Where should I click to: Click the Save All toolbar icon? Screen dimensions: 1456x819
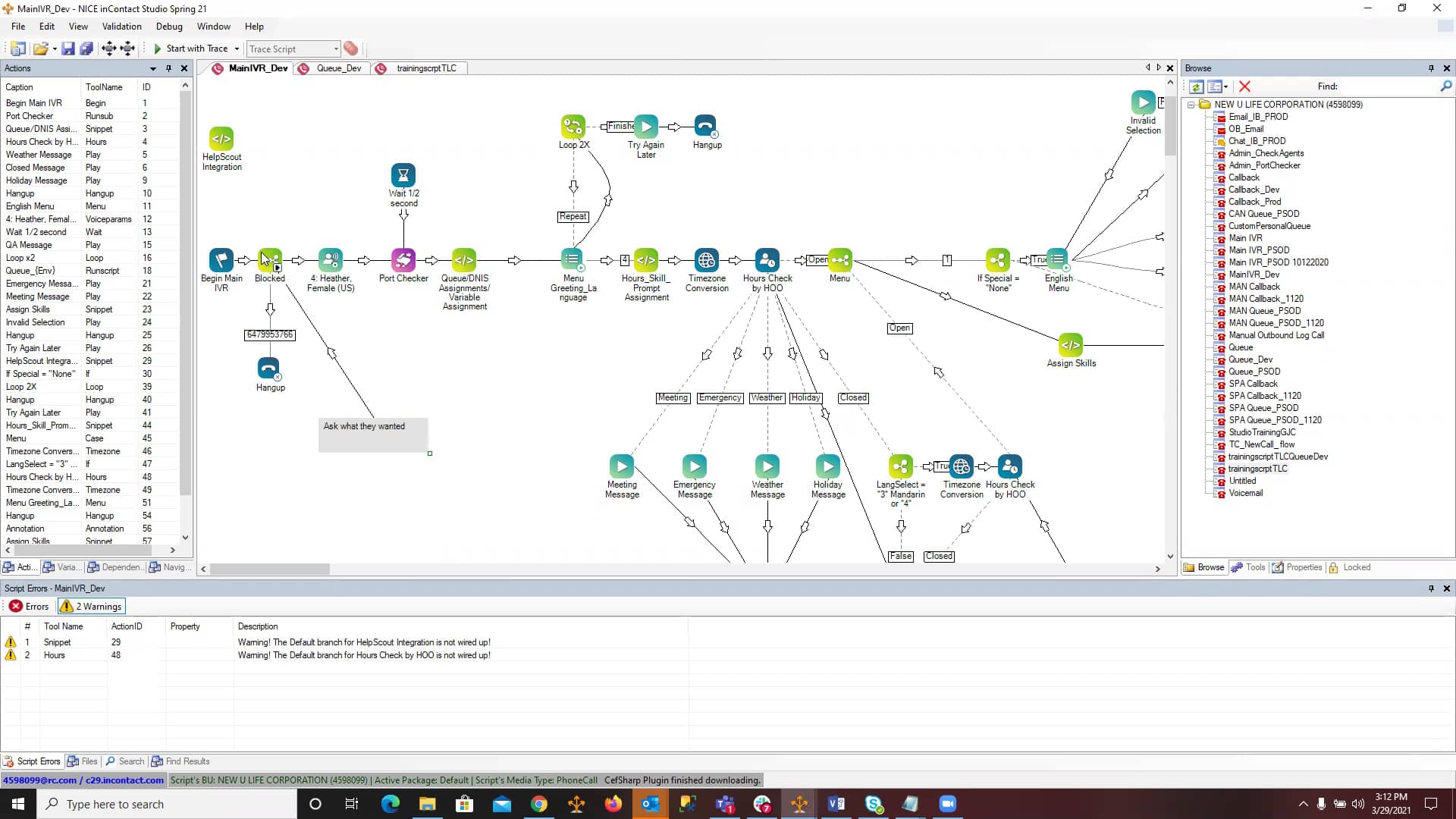click(x=86, y=49)
